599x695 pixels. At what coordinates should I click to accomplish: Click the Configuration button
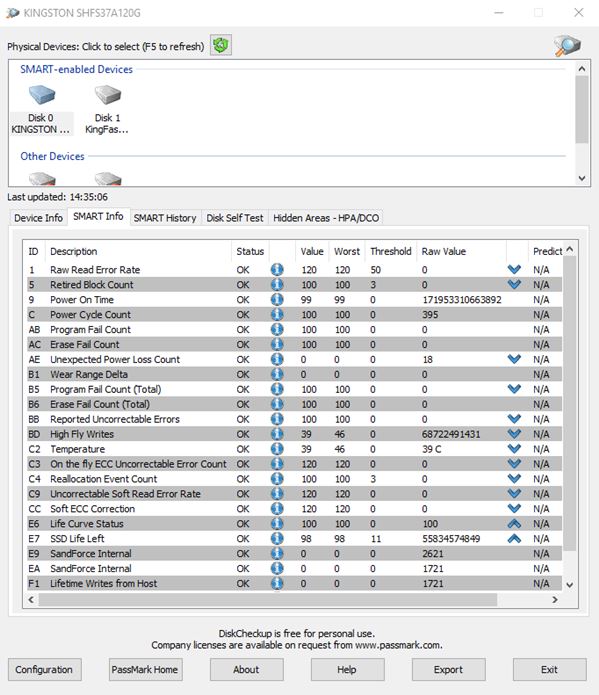(44, 669)
